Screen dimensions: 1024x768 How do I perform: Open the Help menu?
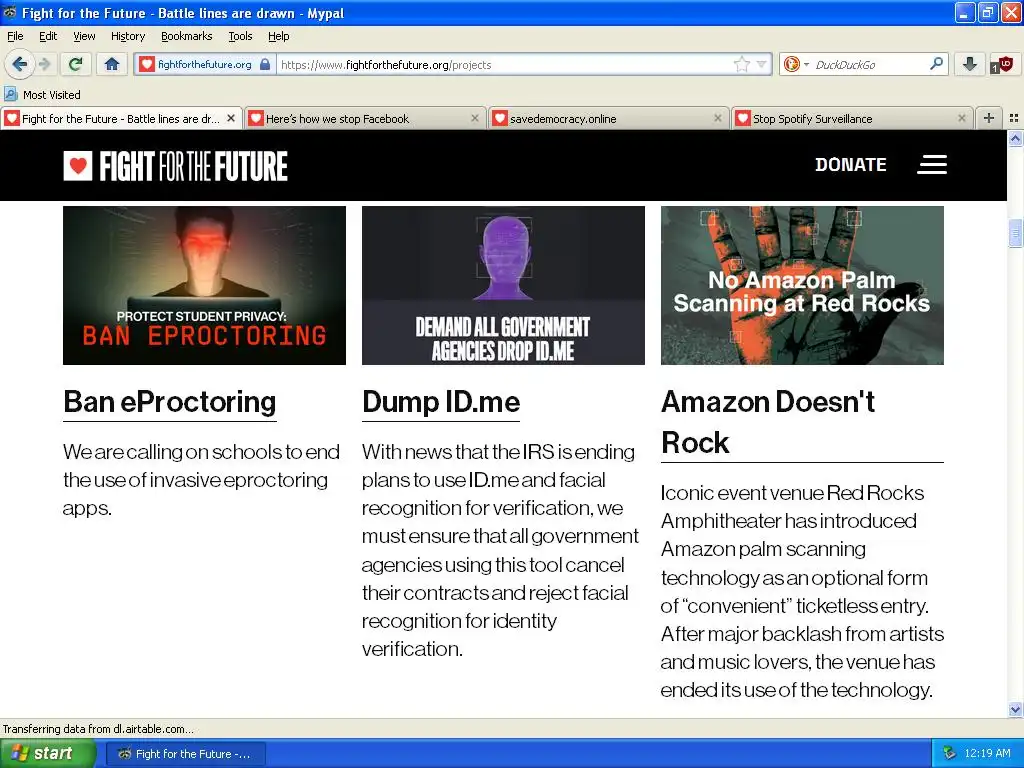tap(278, 36)
